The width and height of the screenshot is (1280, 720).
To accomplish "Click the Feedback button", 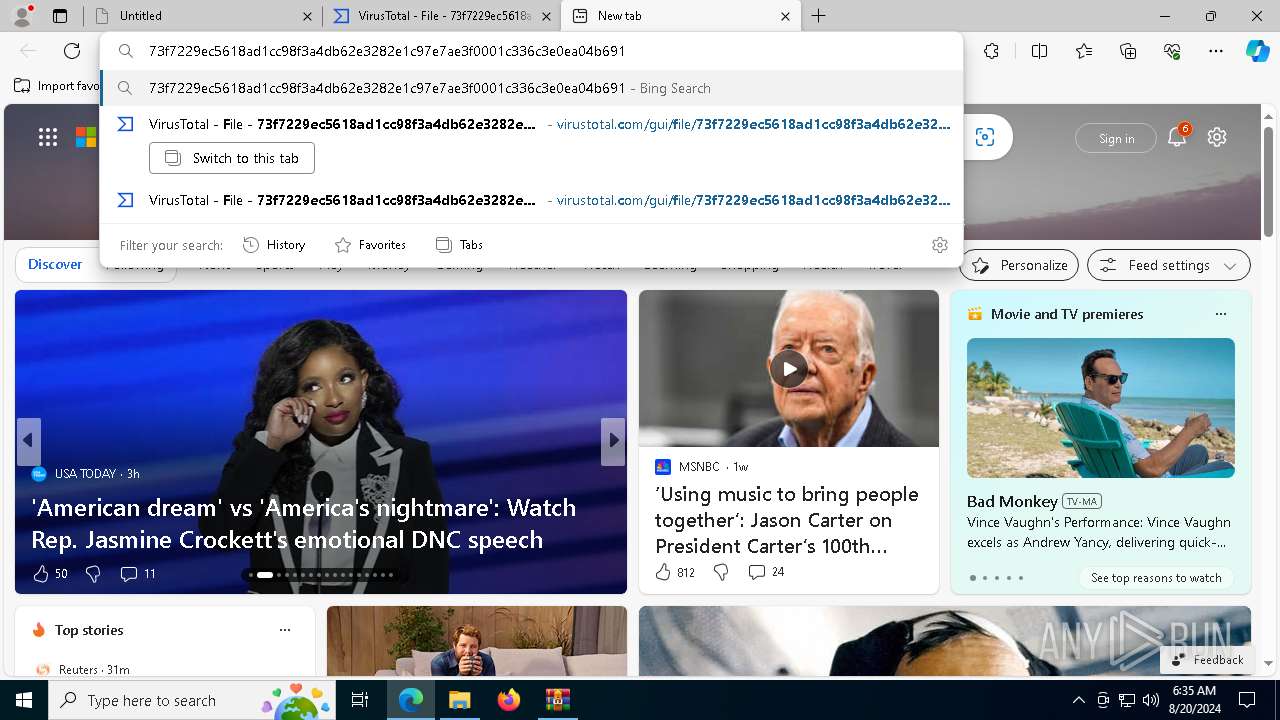I will (x=1207, y=660).
